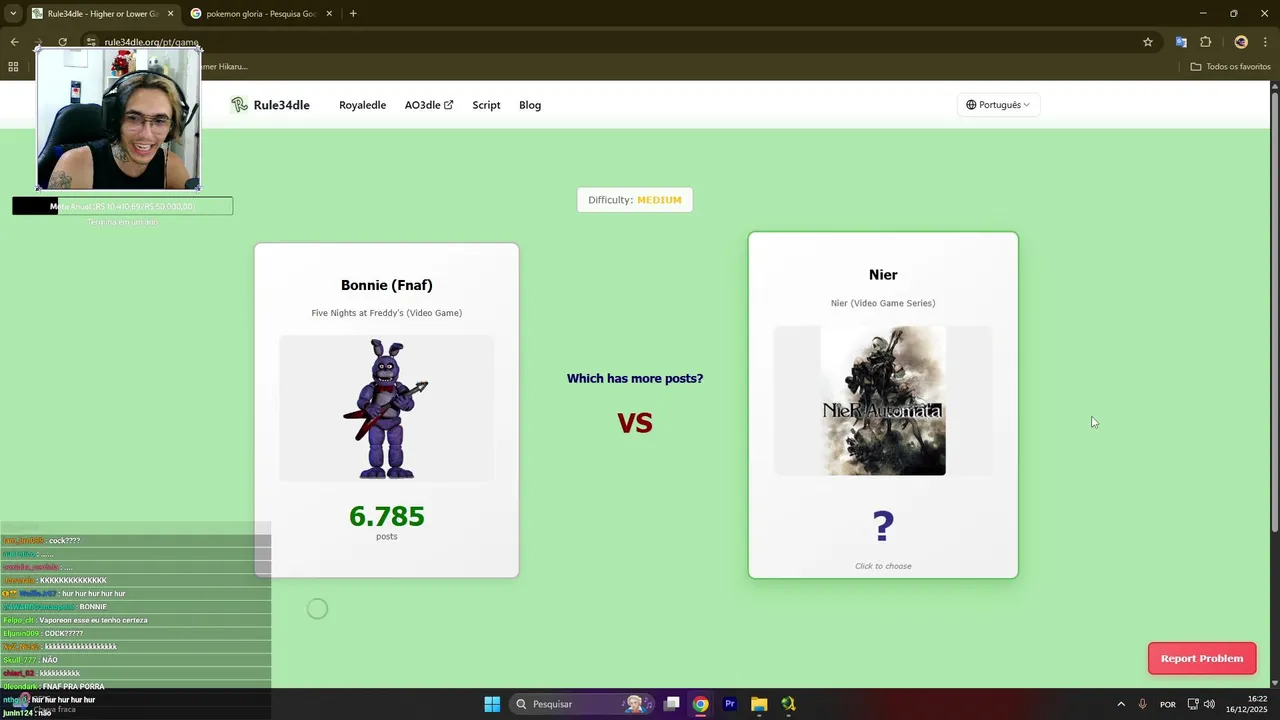Open the volume speaker tray icon

coord(1210,704)
